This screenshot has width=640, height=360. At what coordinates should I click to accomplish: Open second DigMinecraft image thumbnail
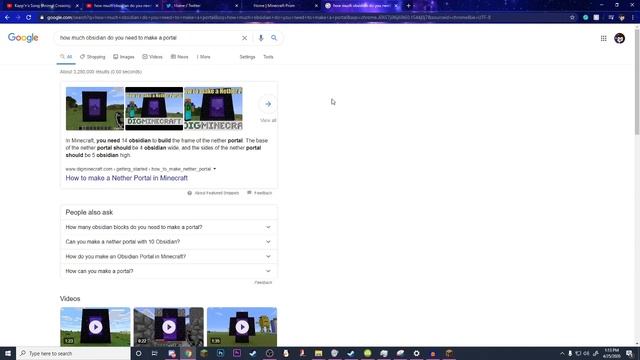tap(154, 109)
